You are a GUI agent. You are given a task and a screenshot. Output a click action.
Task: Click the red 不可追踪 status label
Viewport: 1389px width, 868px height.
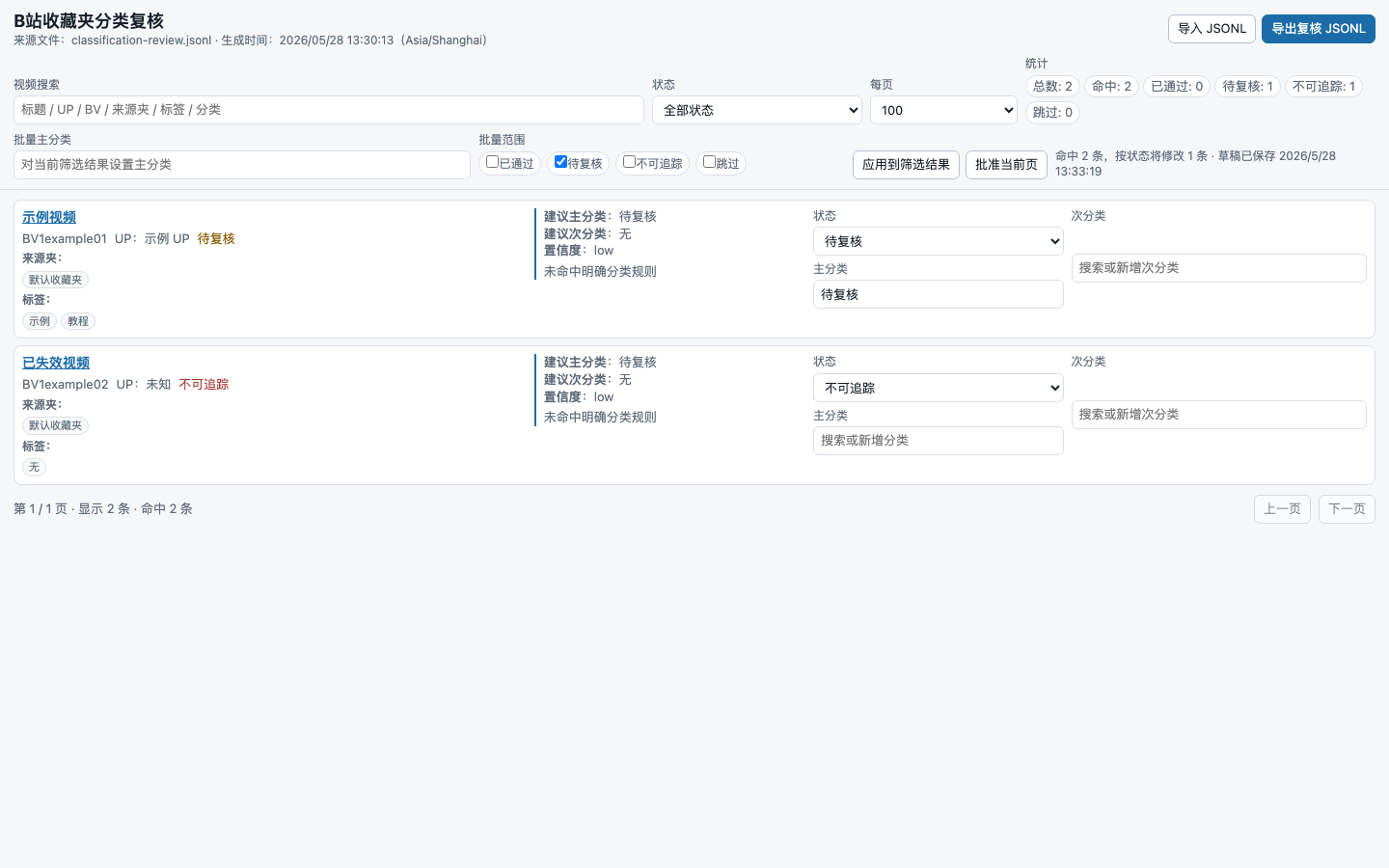click(204, 384)
